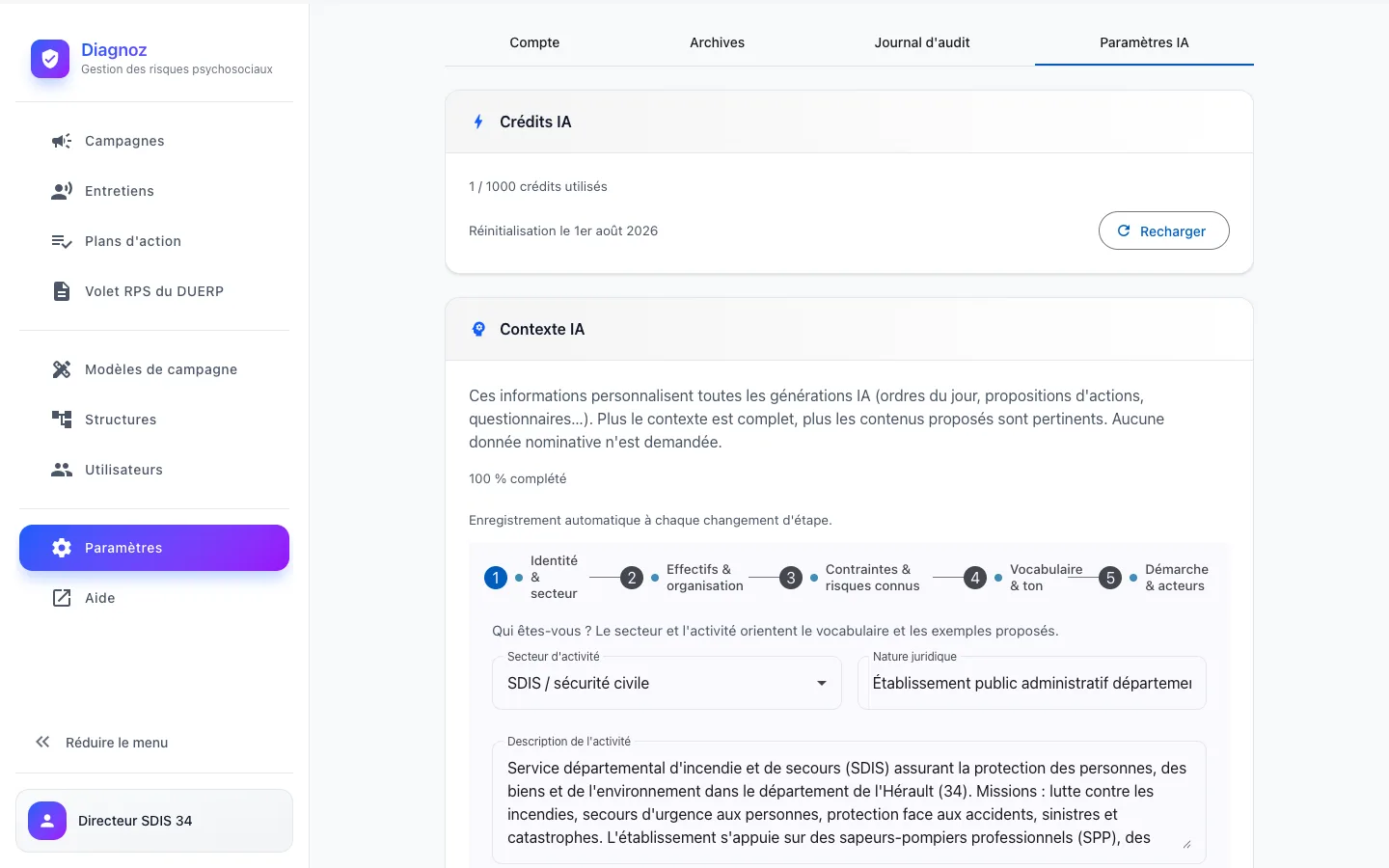The image size is (1389, 868).
Task: Click the Diagnoz app title
Action: pos(114,50)
